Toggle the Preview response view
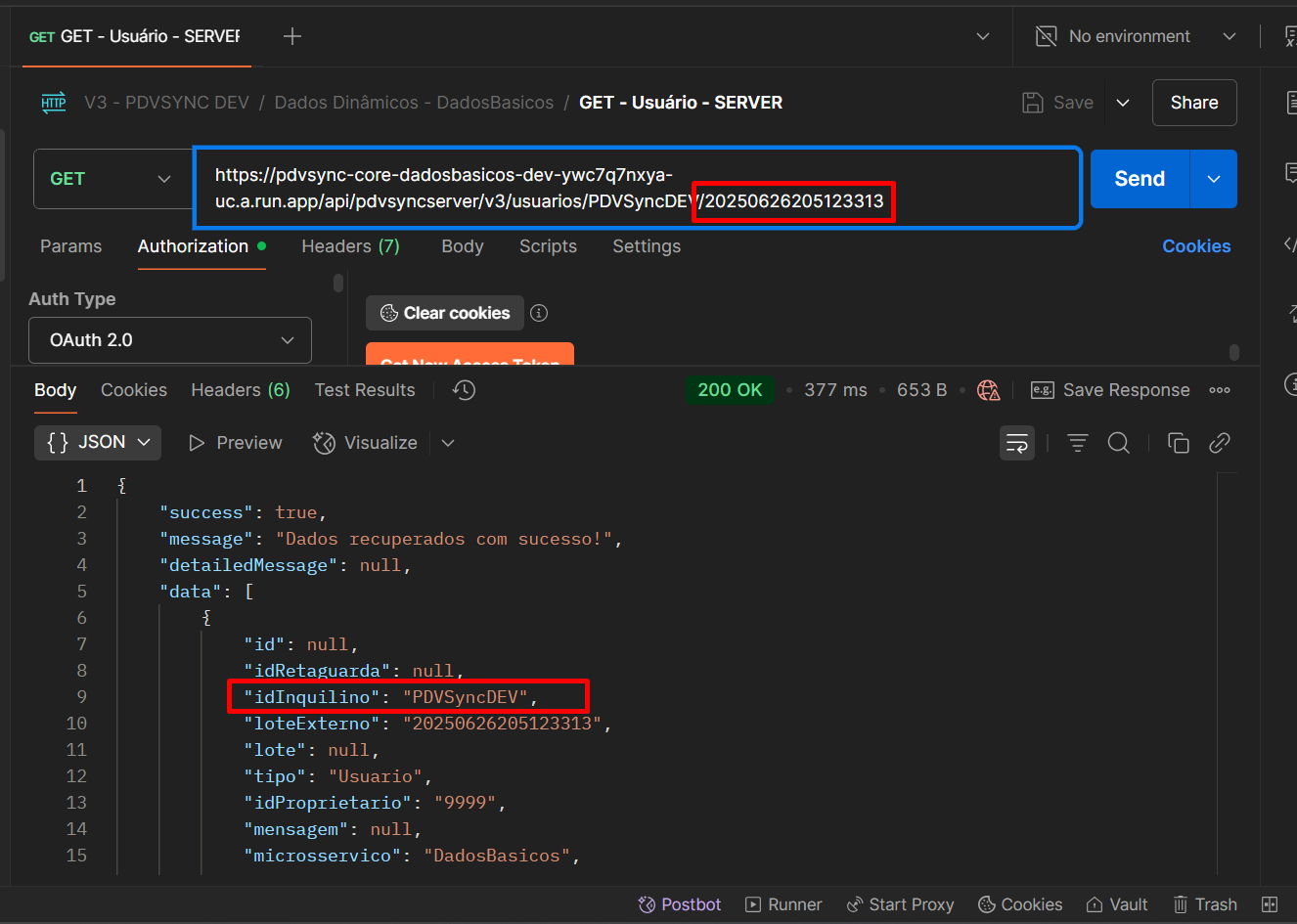The width and height of the screenshot is (1297, 924). pos(236,443)
